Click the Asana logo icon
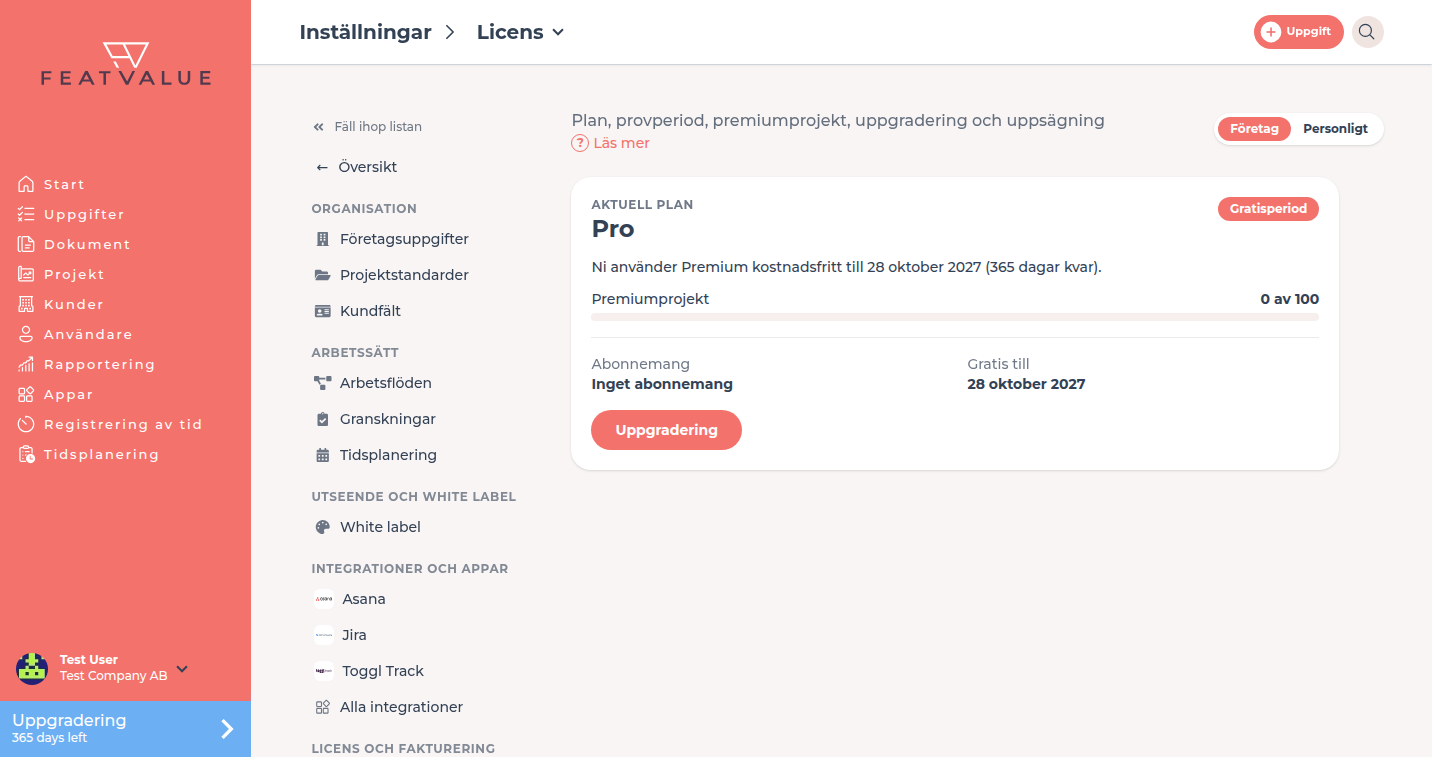The image size is (1432, 757). pyautogui.click(x=324, y=599)
